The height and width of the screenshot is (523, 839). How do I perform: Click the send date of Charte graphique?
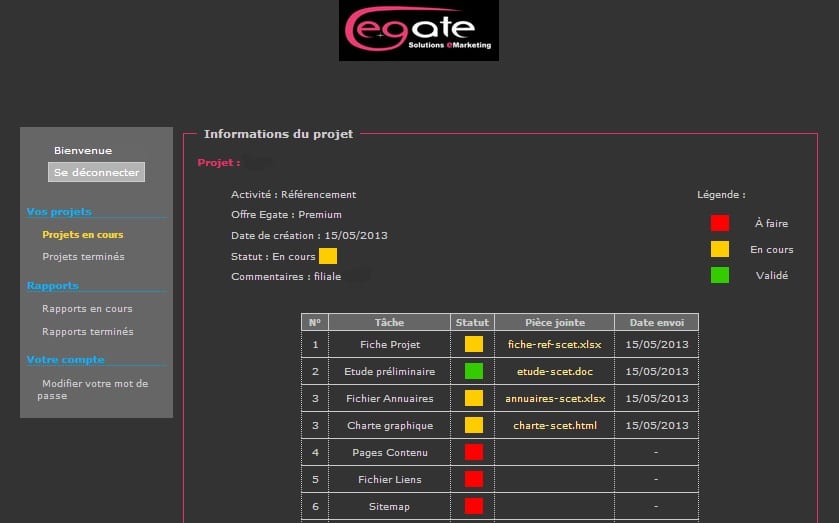click(x=657, y=425)
